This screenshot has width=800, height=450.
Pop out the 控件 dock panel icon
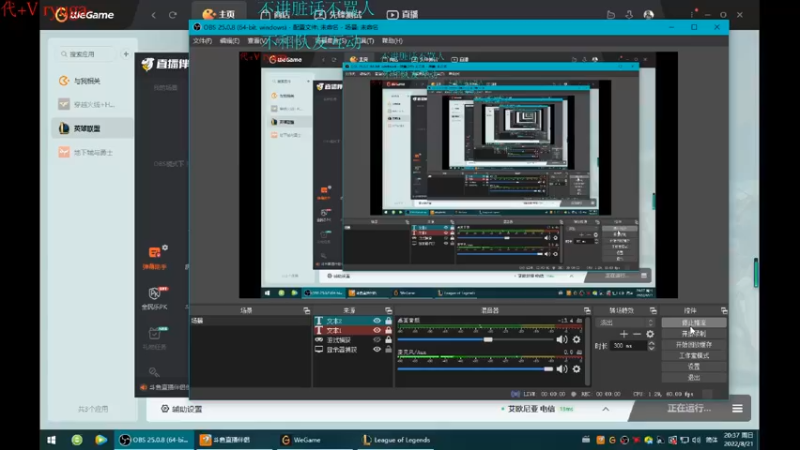point(724,311)
